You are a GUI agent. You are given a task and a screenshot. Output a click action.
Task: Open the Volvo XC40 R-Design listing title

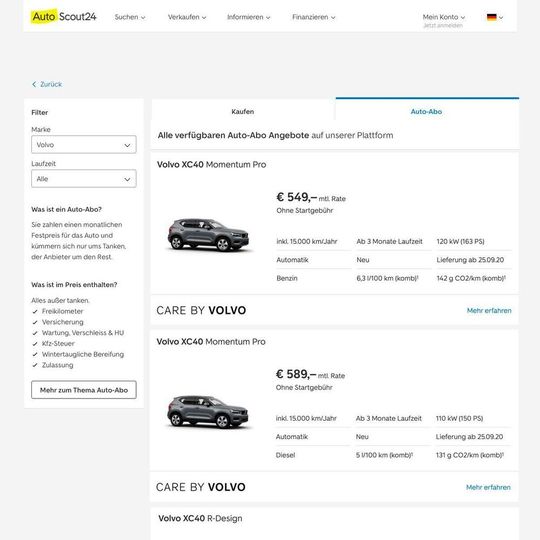pos(200,518)
